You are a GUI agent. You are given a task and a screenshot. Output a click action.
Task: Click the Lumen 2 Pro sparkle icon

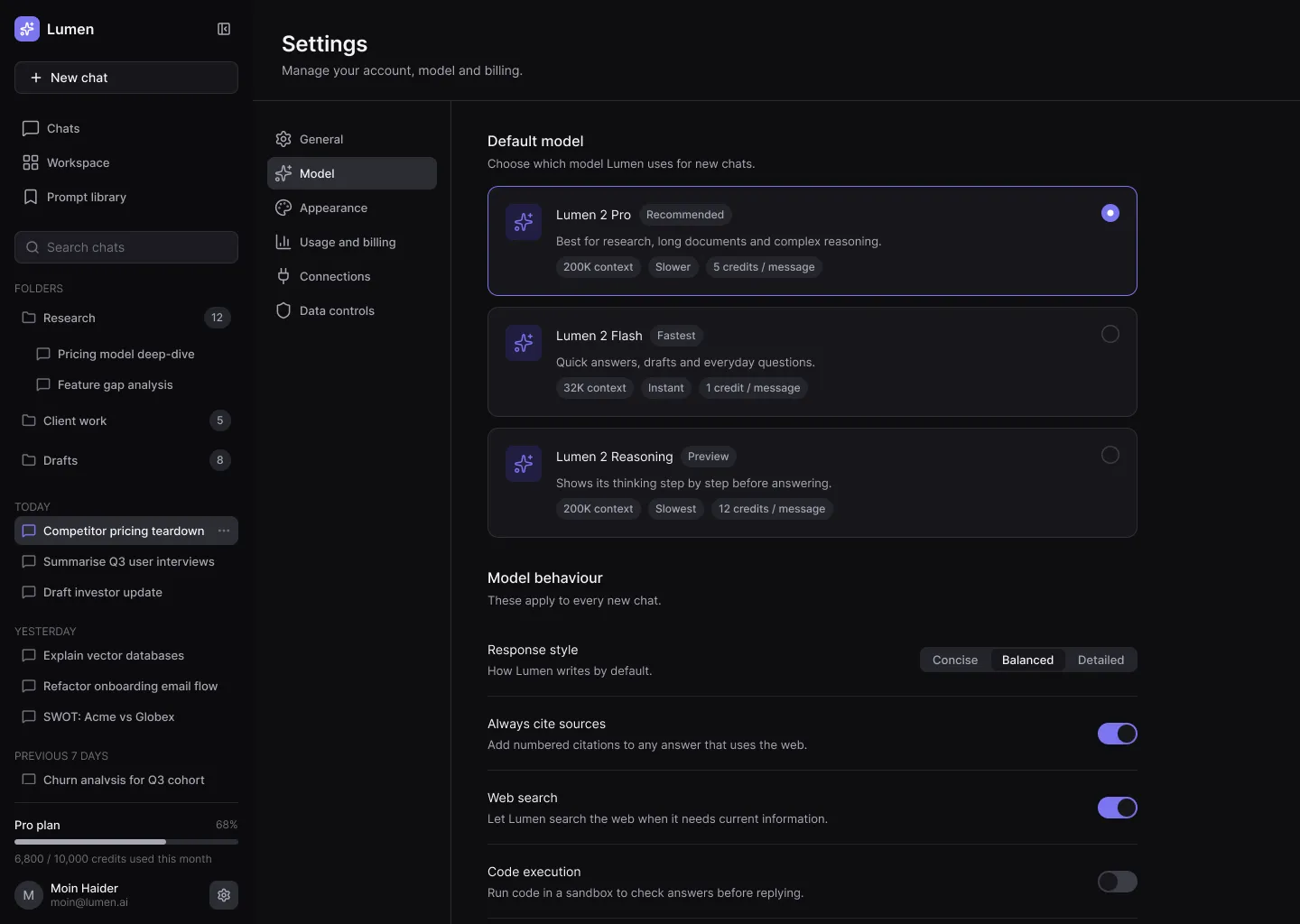524,222
